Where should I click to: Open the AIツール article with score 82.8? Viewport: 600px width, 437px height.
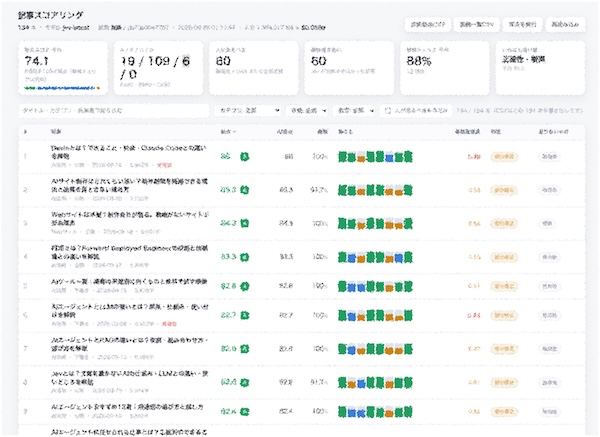pos(129,282)
